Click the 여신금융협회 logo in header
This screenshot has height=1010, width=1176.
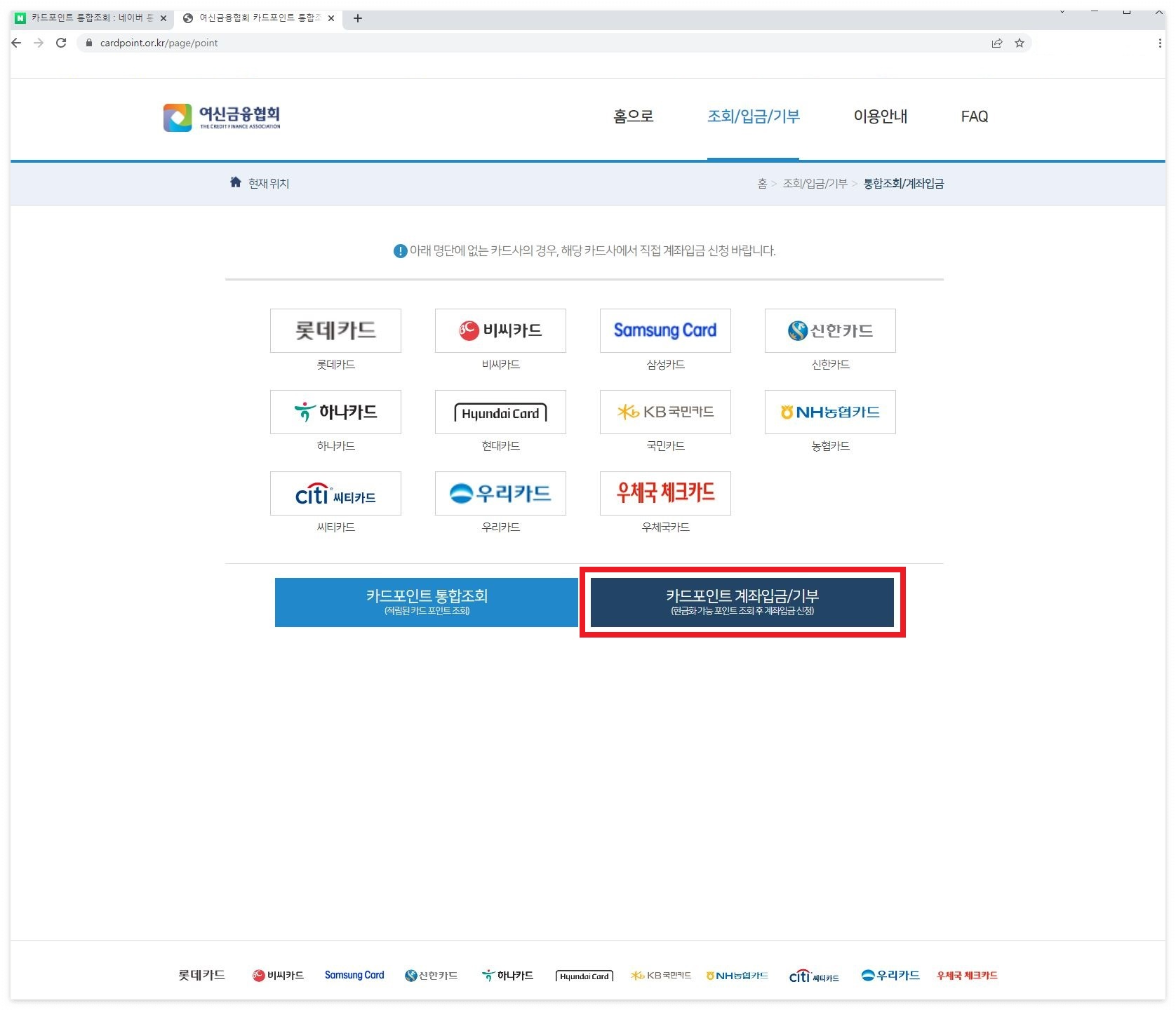pos(222,117)
